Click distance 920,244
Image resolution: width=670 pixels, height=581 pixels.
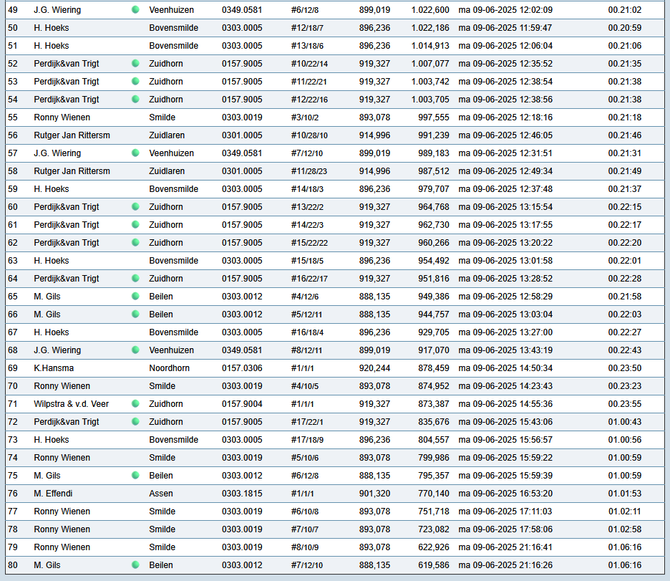(x=374, y=368)
